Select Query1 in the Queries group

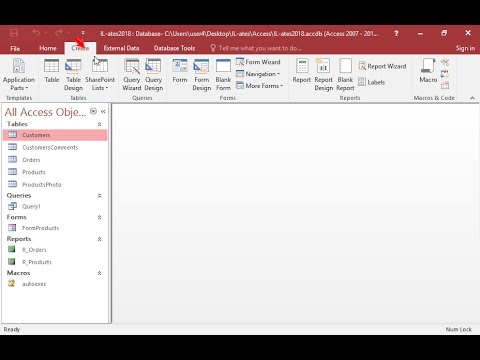55,206
